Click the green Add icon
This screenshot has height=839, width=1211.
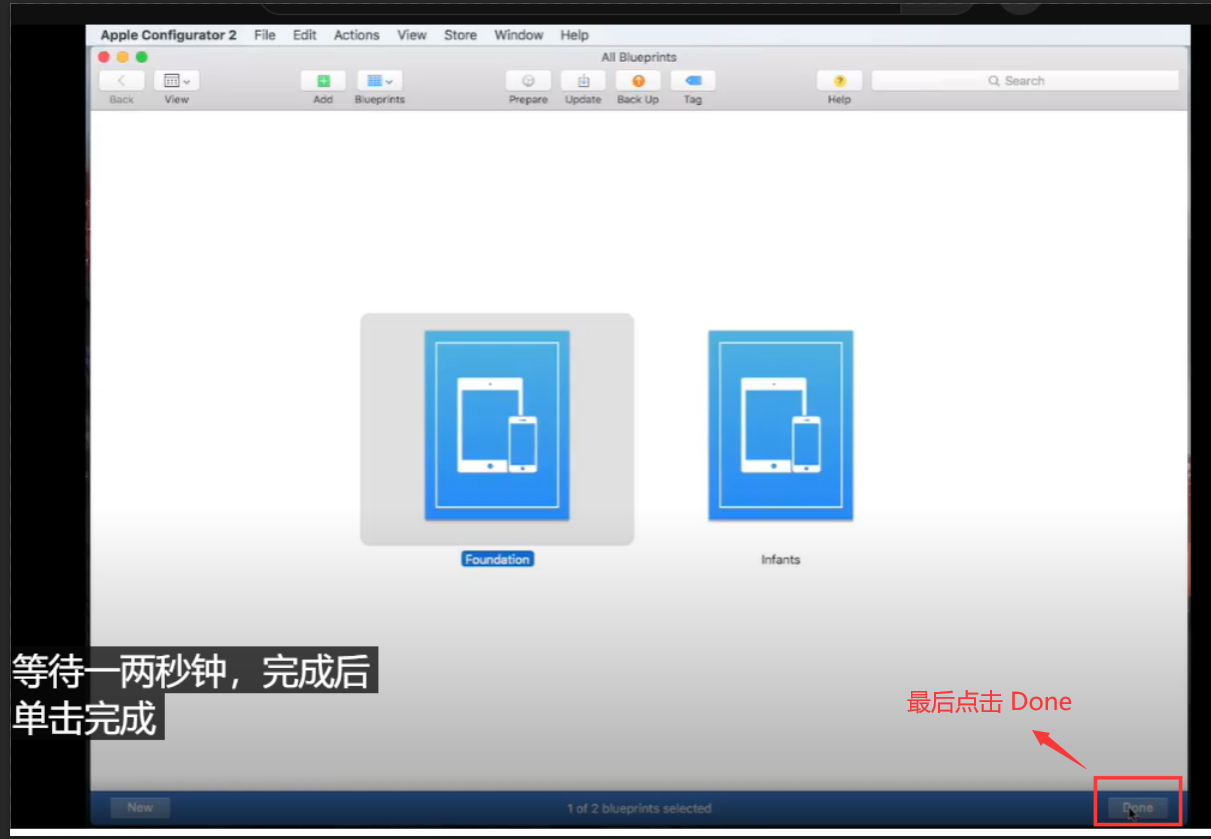click(323, 81)
